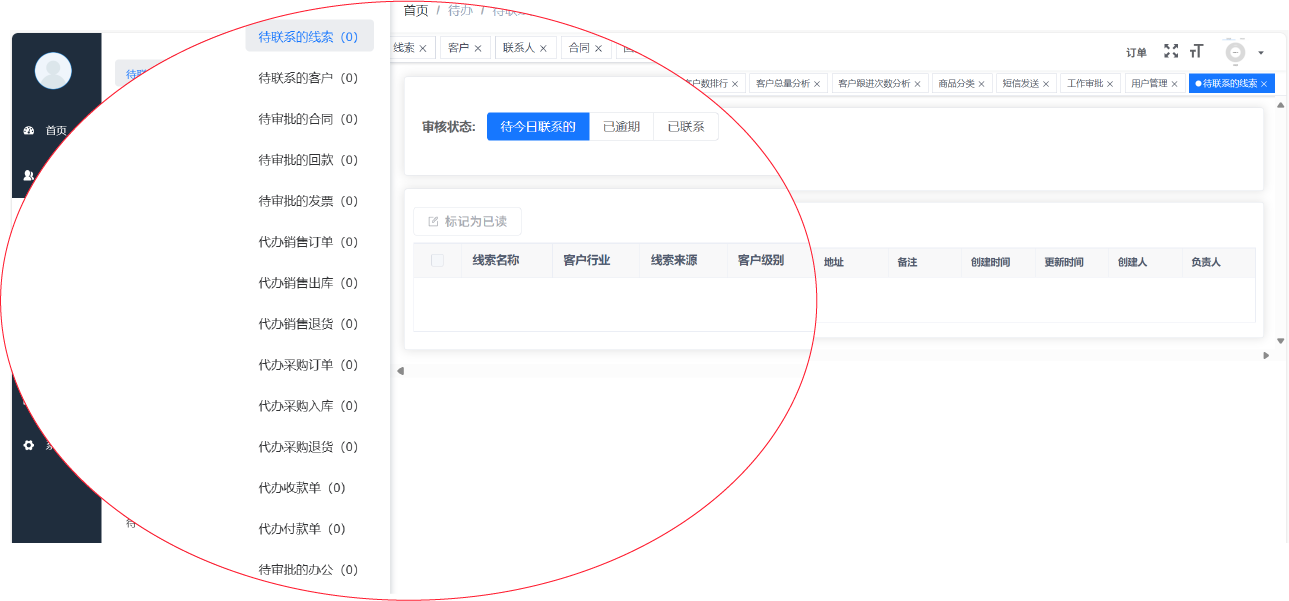This screenshot has height=601, width=1289.
Task: Click the 标记为已读 button
Action: [x=467, y=222]
